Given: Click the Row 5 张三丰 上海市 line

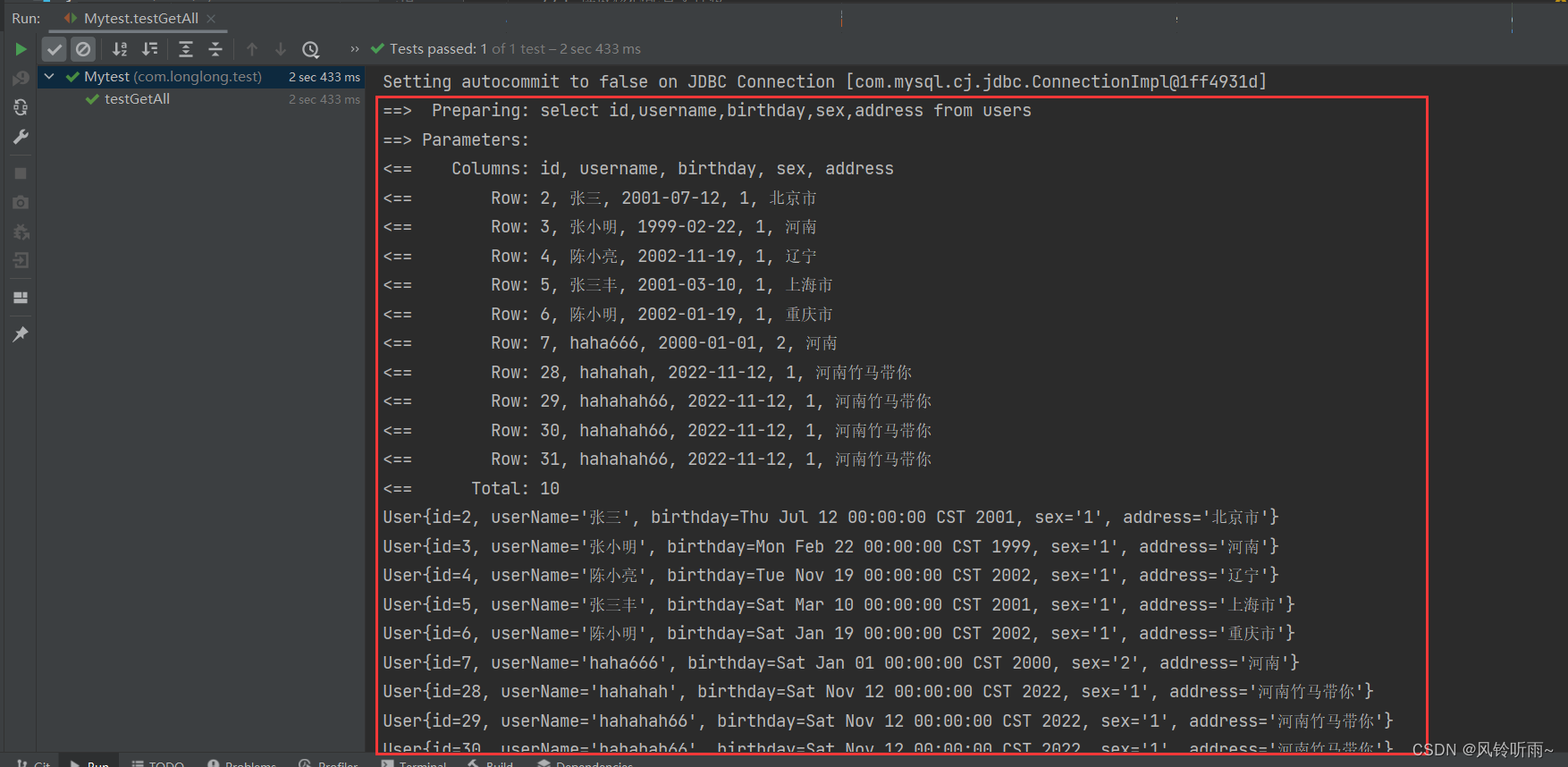Looking at the screenshot, I should coord(608,285).
